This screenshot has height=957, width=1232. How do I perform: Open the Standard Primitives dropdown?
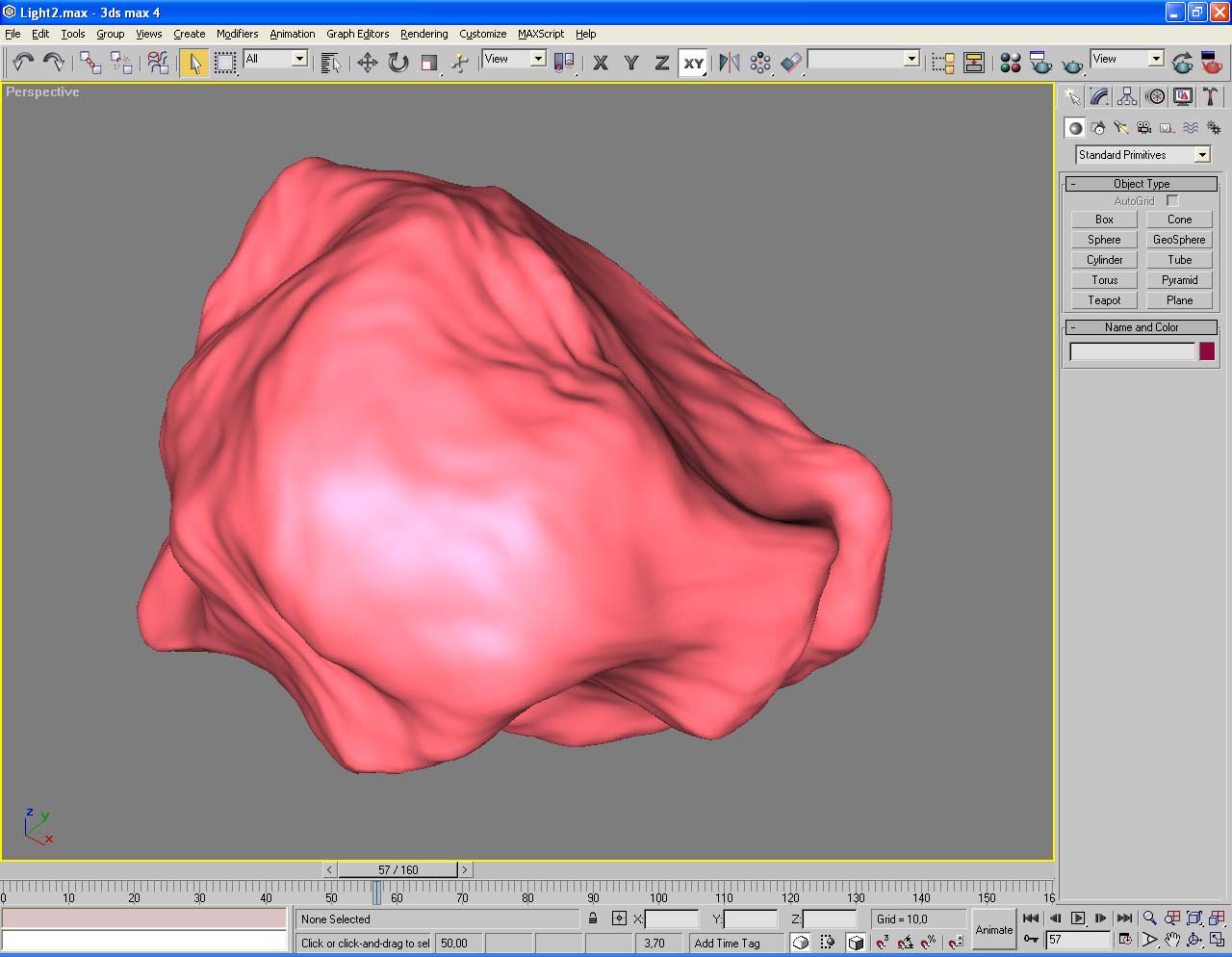[x=1202, y=155]
